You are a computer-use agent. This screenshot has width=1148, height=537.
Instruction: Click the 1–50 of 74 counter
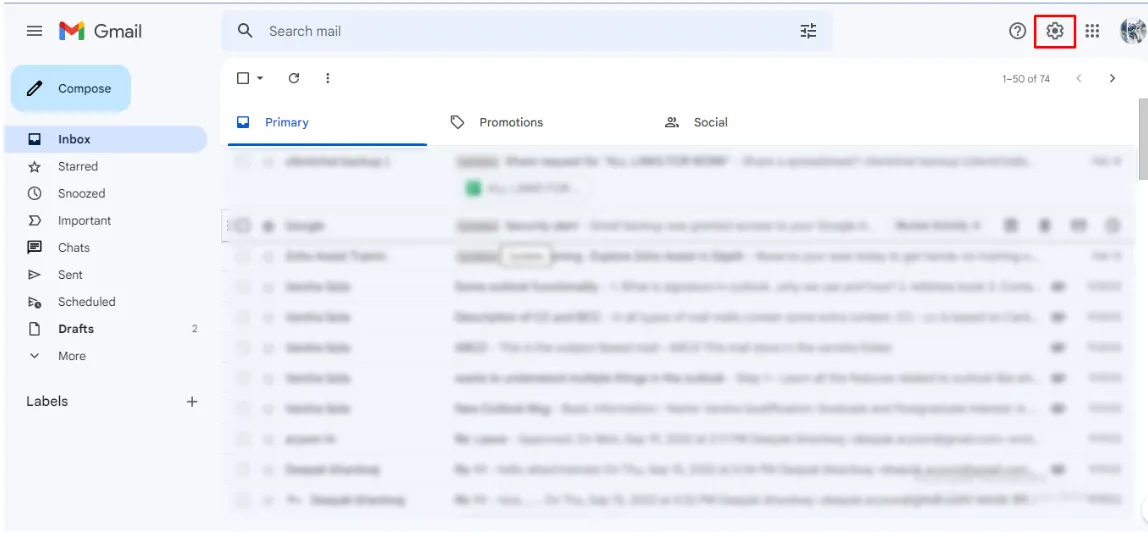(1026, 78)
